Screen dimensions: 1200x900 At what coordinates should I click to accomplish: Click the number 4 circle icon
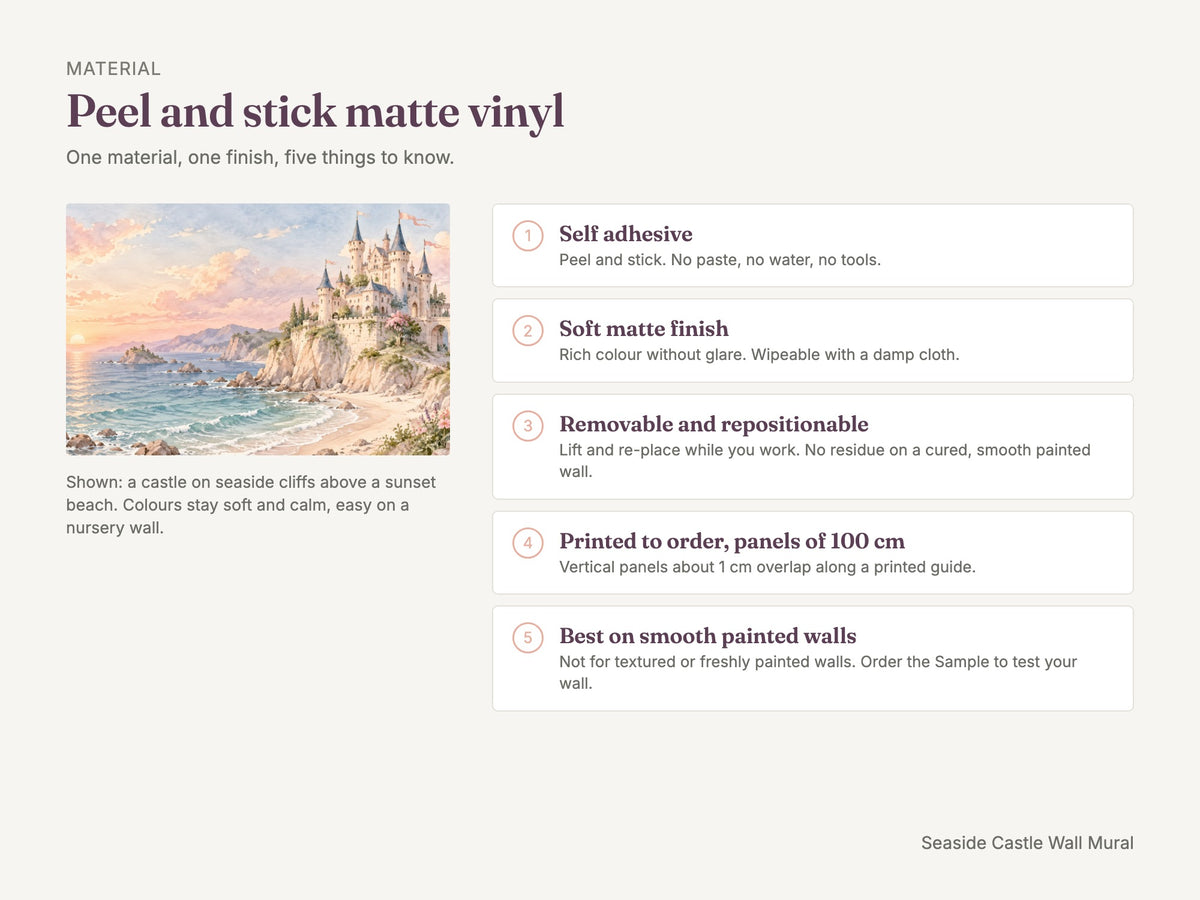coord(528,543)
